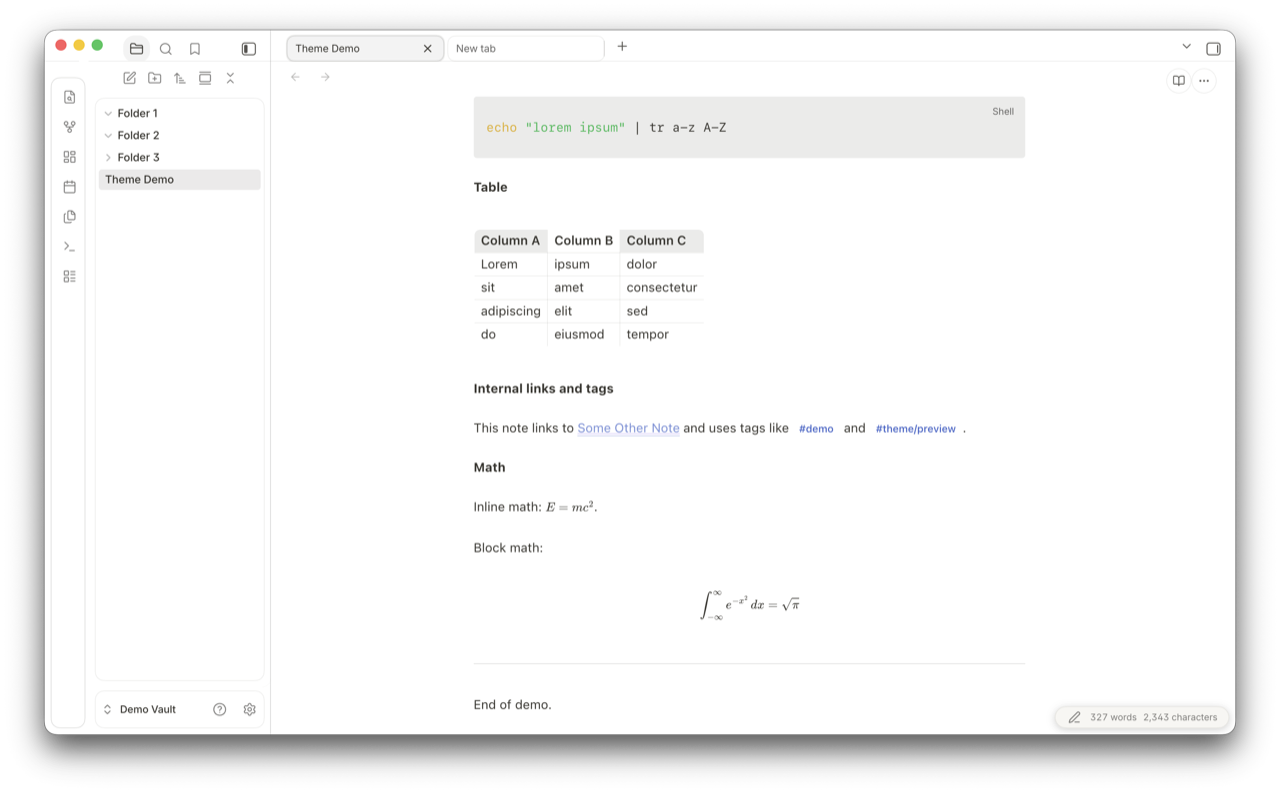The image size is (1280, 793).
Task: Add a new tab with plus icon
Action: coord(622,46)
